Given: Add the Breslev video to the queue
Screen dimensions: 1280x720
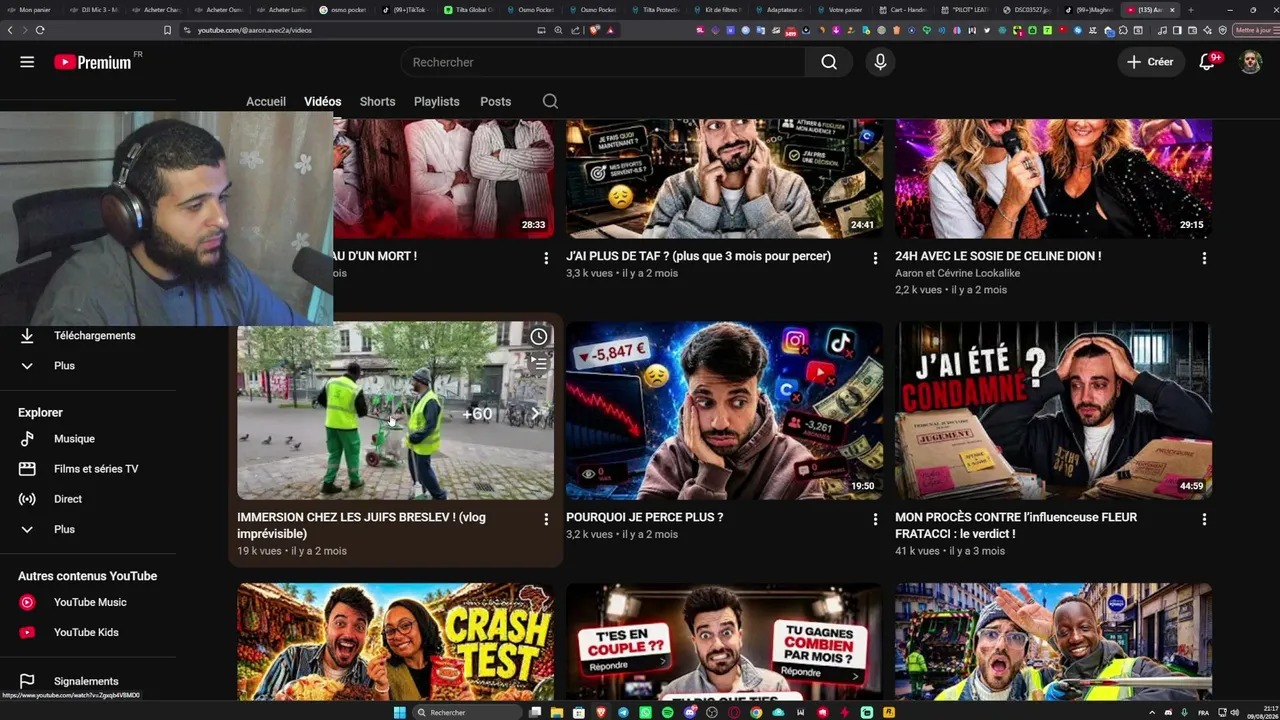Looking at the screenshot, I should point(539,362).
